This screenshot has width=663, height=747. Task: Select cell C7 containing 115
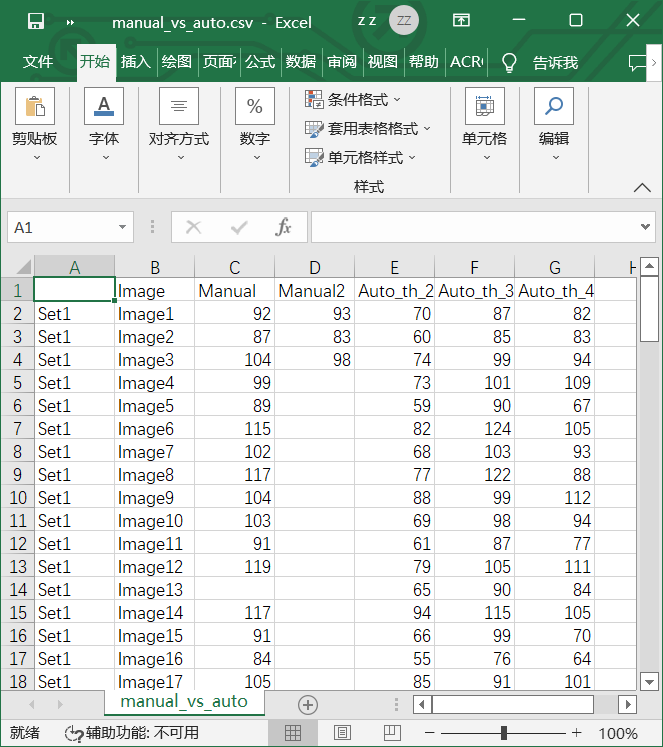coord(234,428)
